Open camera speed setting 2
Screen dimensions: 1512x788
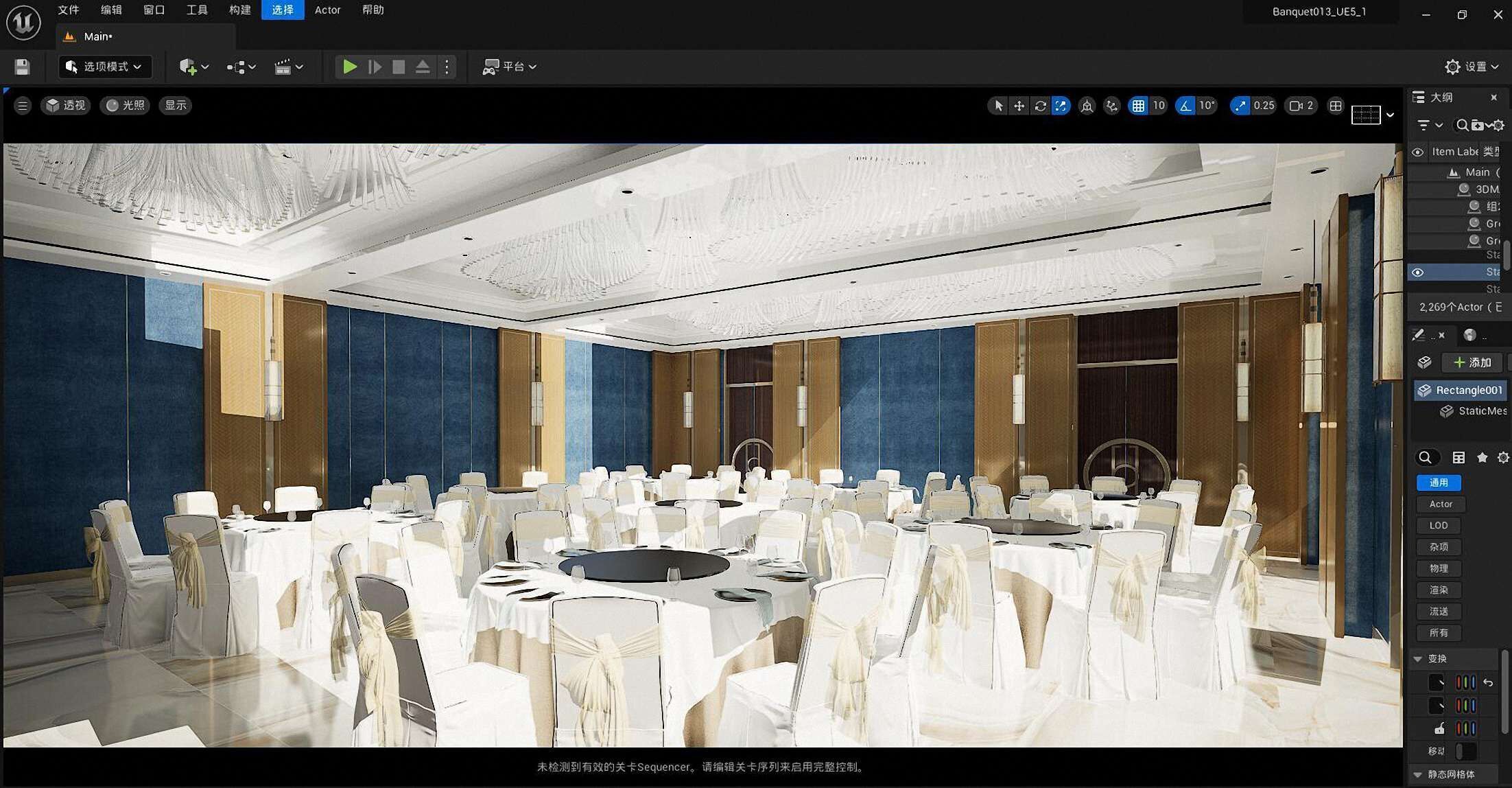pyautogui.click(x=1301, y=106)
